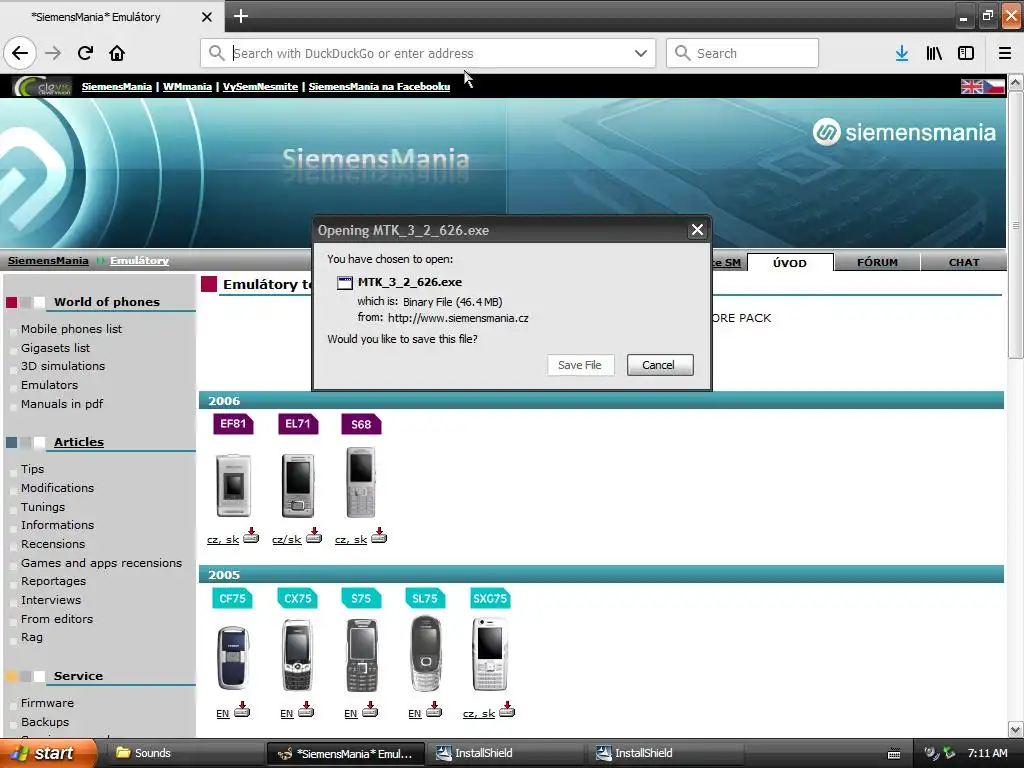This screenshot has height=768, width=1024.
Task: Click the siemensmania logo in banner
Action: (904, 132)
